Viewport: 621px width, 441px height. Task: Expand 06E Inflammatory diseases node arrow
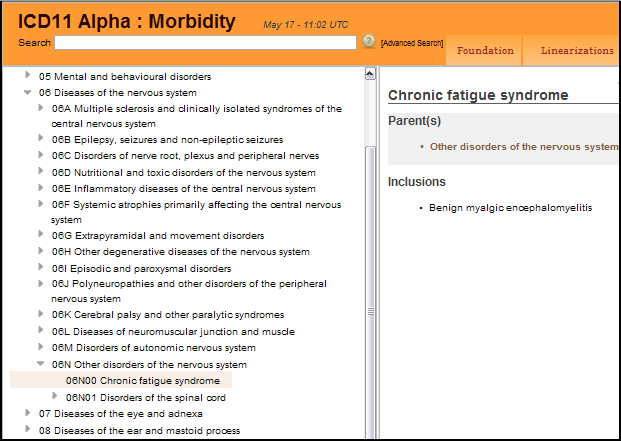[x=41, y=187]
